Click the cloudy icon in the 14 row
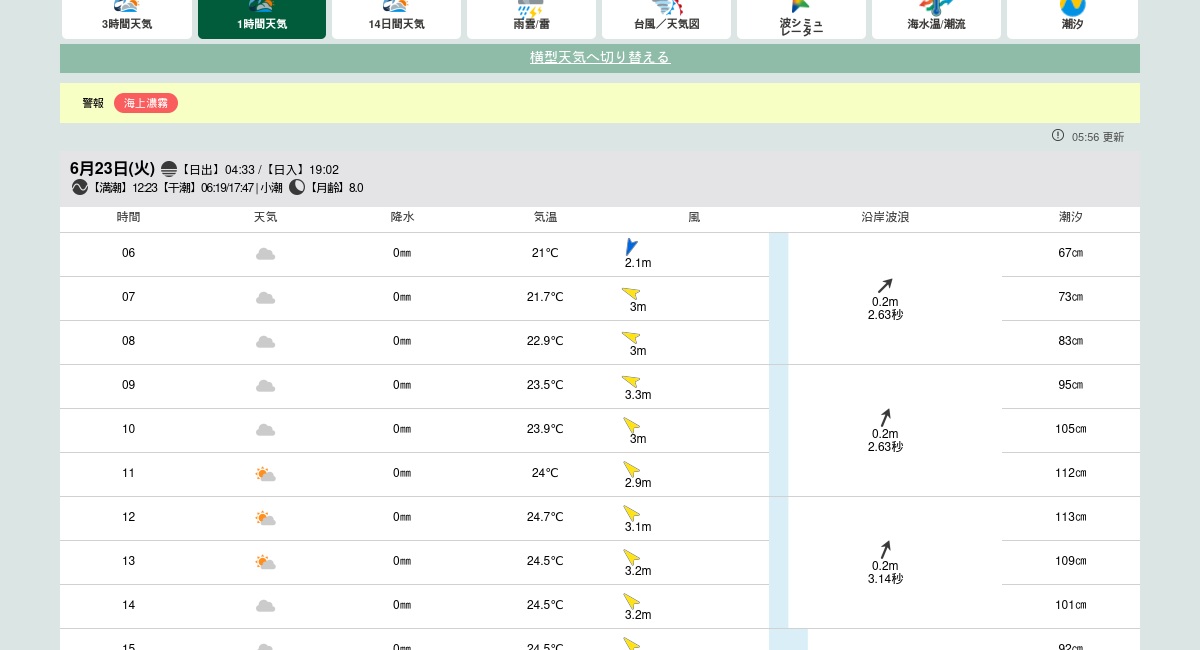 point(265,606)
